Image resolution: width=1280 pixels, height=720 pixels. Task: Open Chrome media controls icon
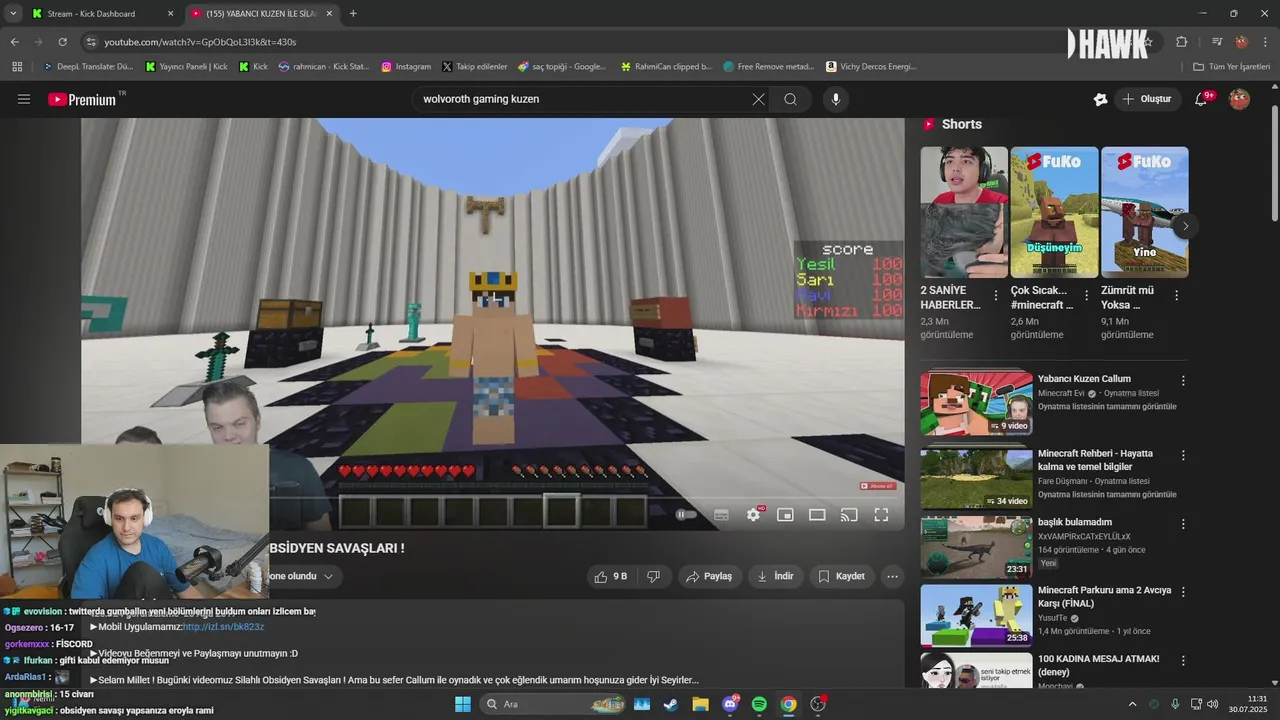point(1217,42)
